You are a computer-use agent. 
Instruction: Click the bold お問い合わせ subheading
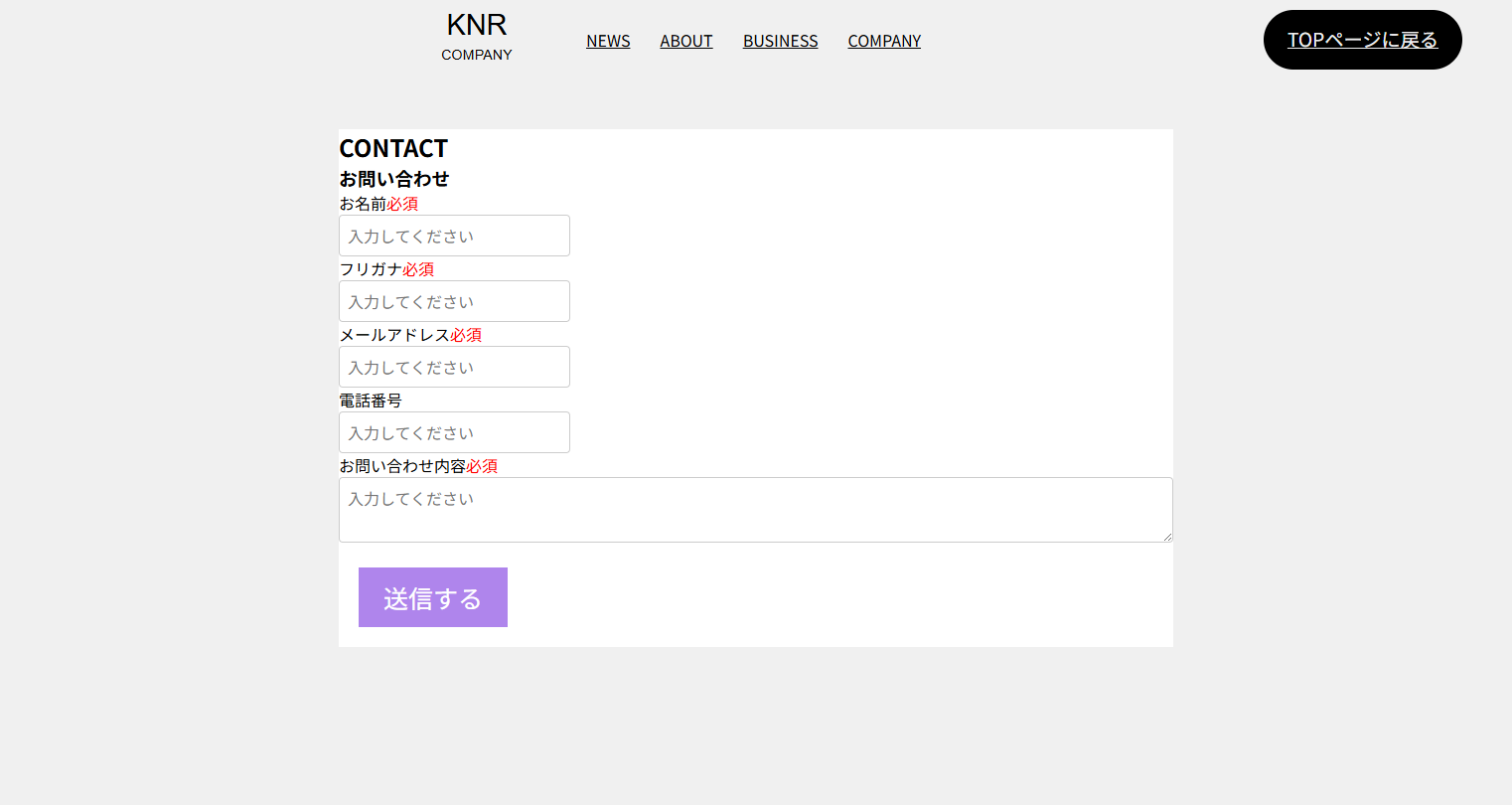(394, 179)
